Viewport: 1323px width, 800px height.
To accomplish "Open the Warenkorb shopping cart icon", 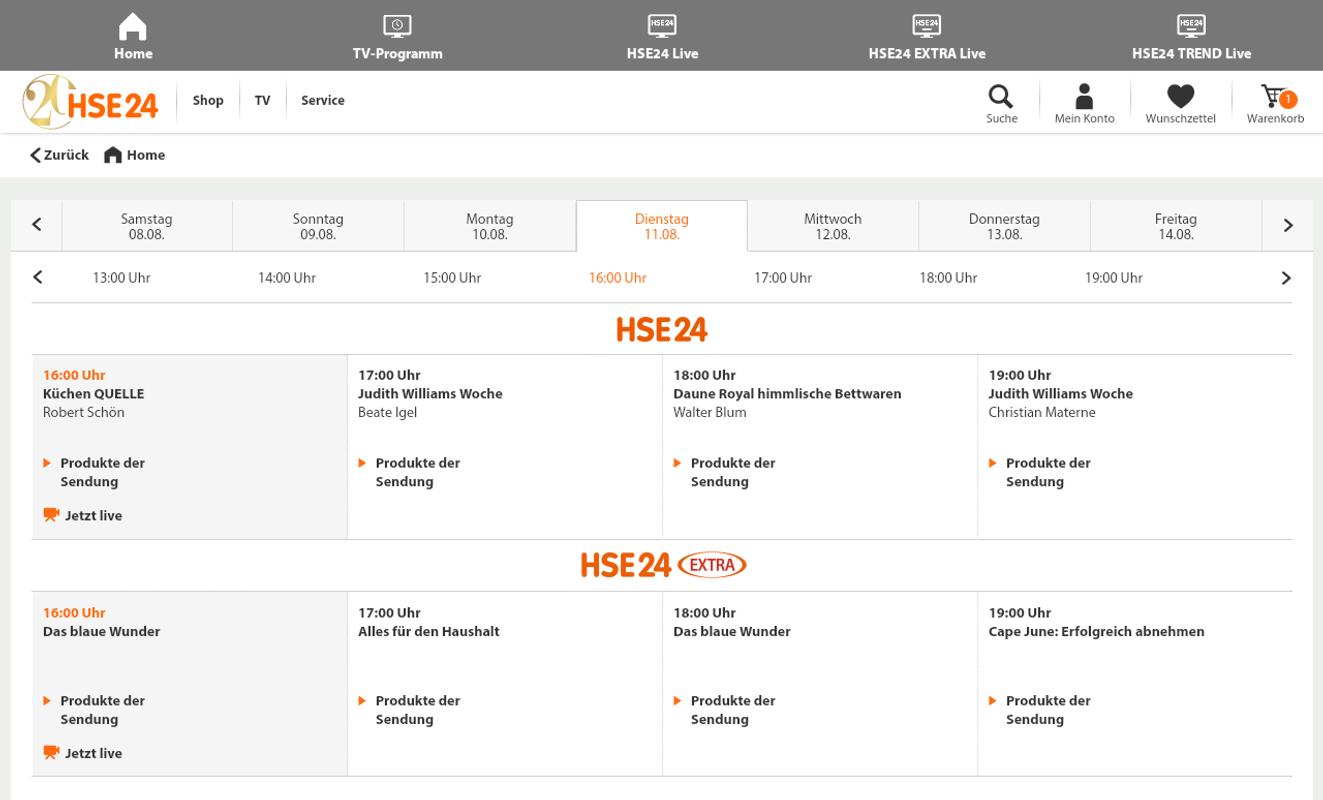I will [x=1272, y=96].
